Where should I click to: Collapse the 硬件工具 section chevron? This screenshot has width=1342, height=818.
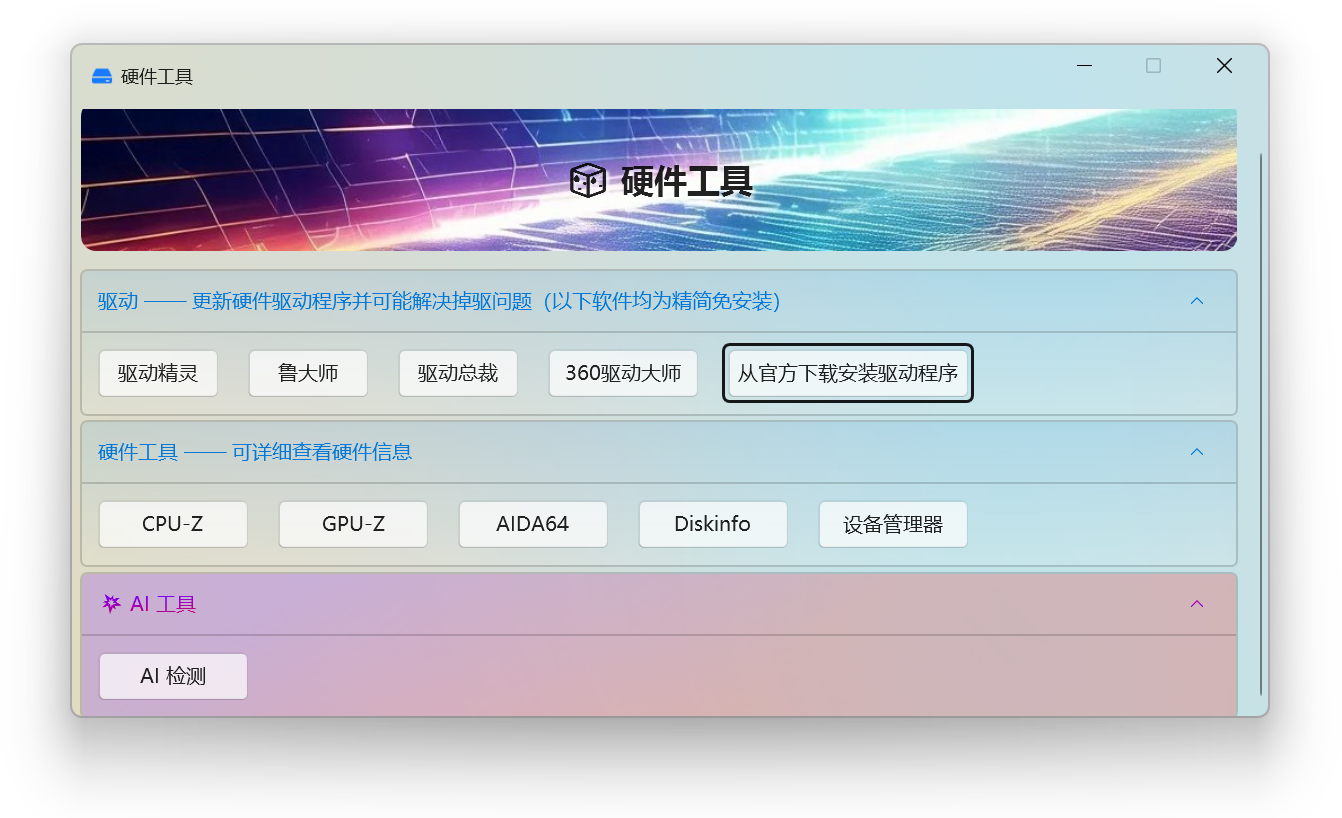pyautogui.click(x=1196, y=452)
